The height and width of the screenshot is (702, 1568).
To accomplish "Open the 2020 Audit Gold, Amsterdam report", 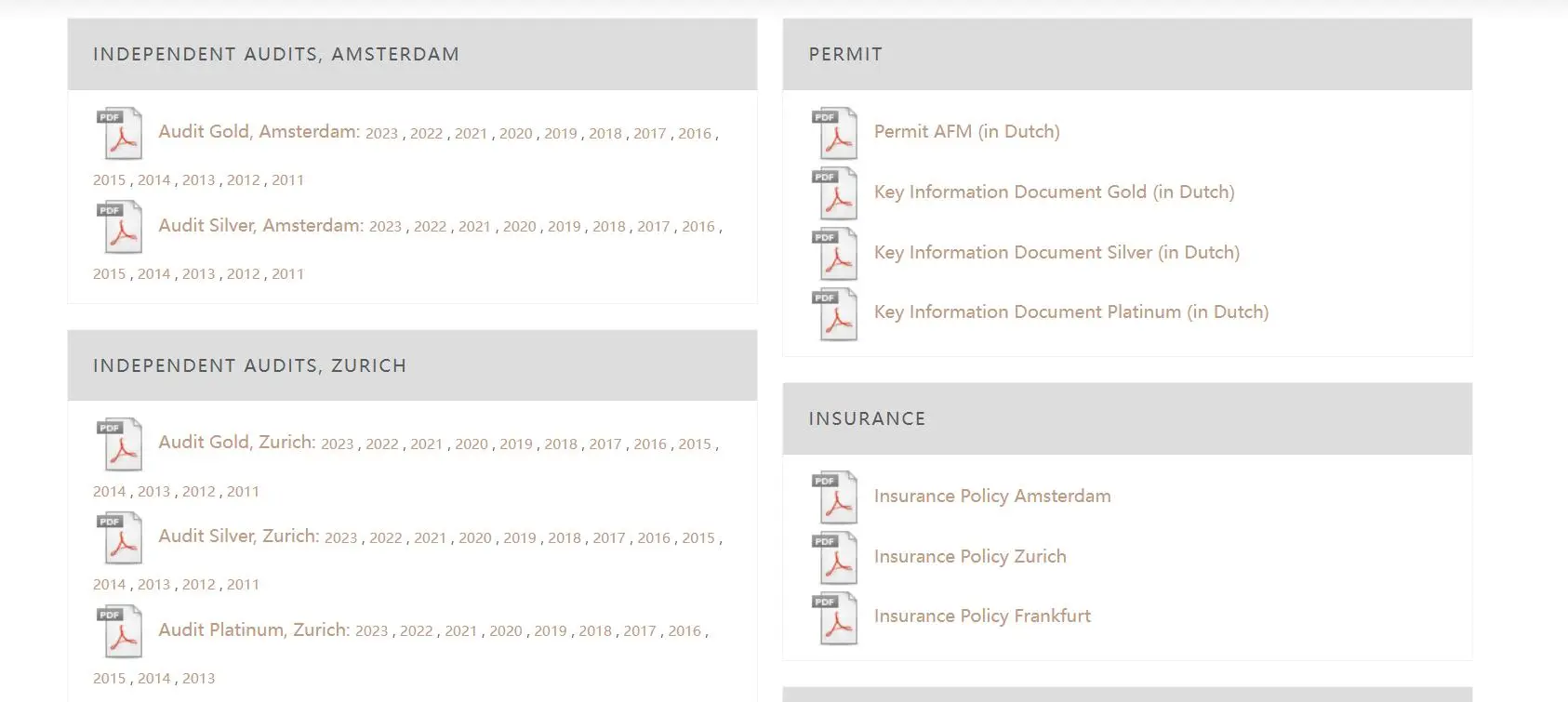I will (x=515, y=134).
